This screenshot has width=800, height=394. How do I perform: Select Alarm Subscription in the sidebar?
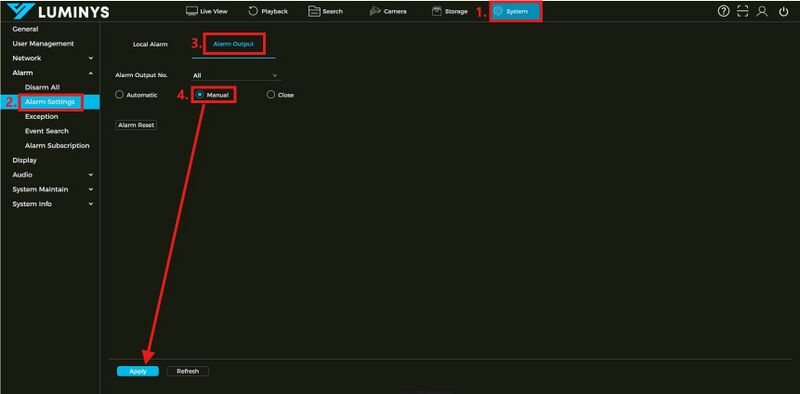click(x=57, y=145)
